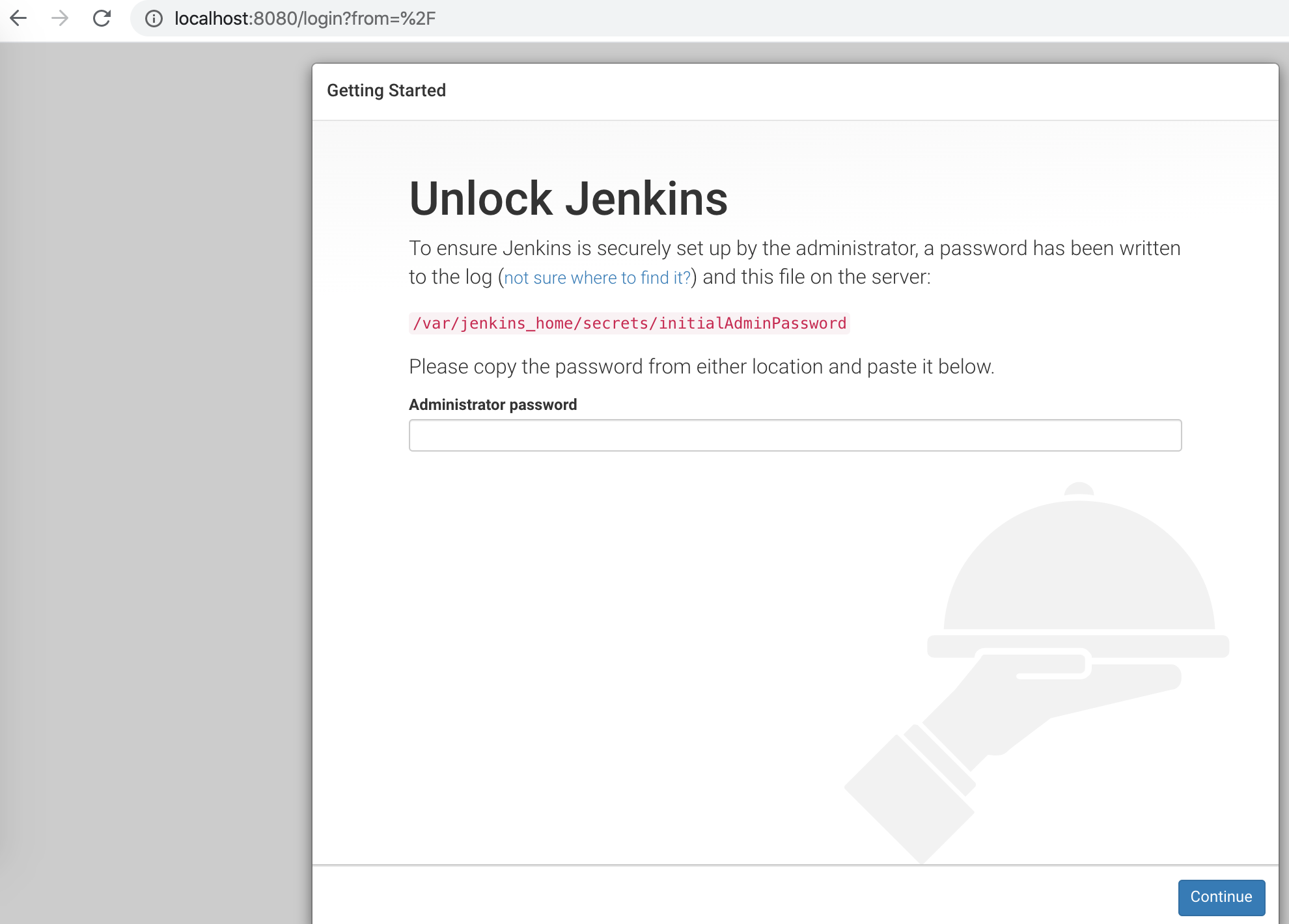Click the Administrator password label
This screenshot has height=924, width=1289.
[x=493, y=405]
